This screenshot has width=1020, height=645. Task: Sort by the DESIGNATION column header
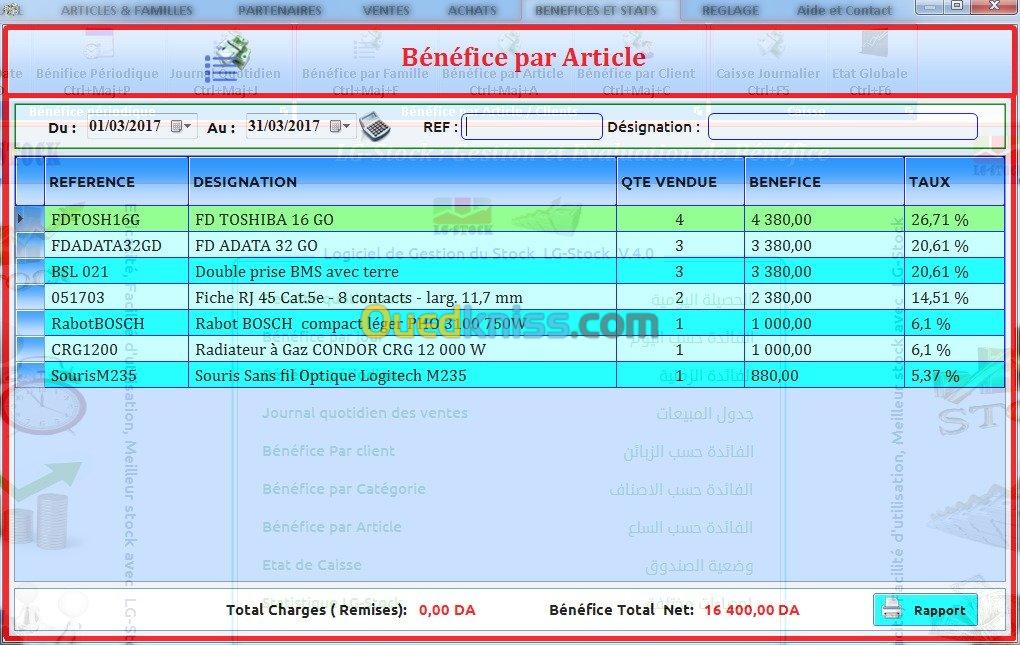(403, 181)
